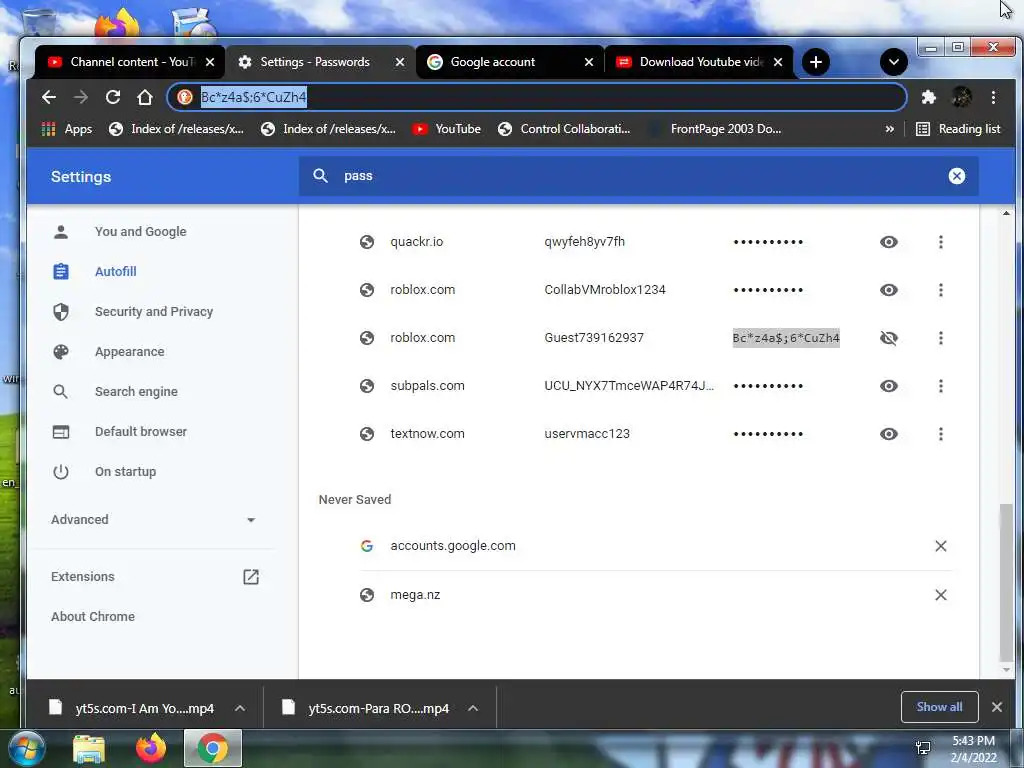Close the Google account tab
Viewport: 1024px width, 768px height.
[589, 62]
